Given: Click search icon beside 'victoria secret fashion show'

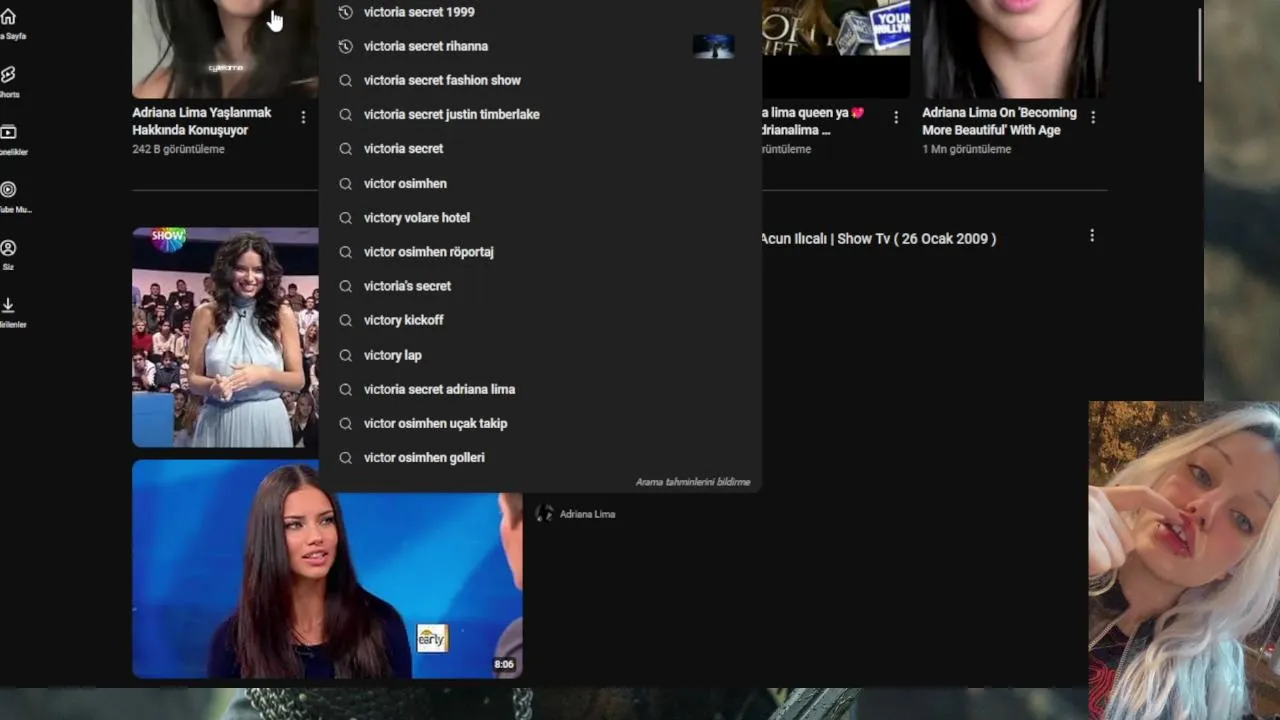Looking at the screenshot, I should 345,80.
